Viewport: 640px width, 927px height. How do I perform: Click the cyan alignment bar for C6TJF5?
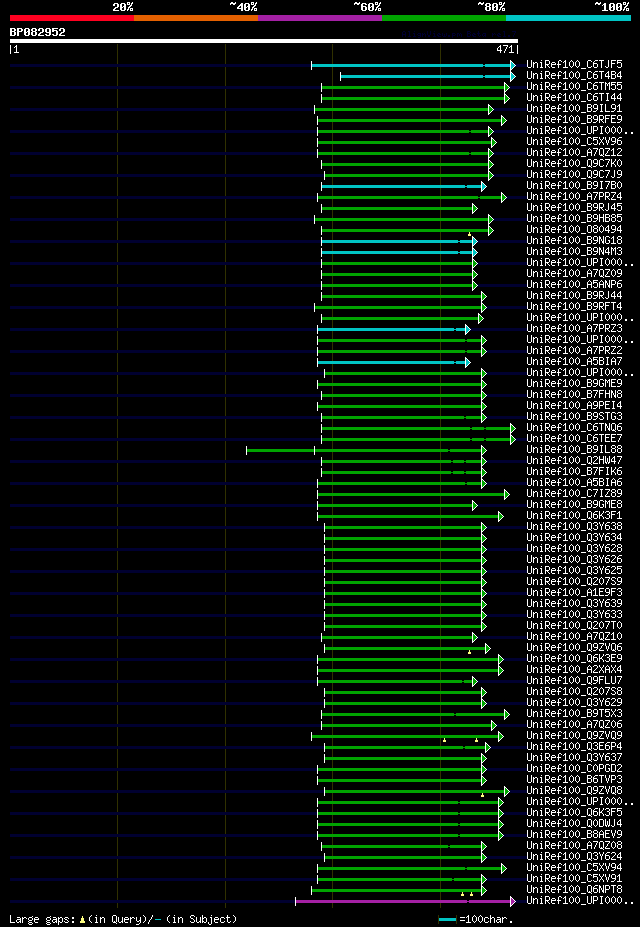pos(414,65)
